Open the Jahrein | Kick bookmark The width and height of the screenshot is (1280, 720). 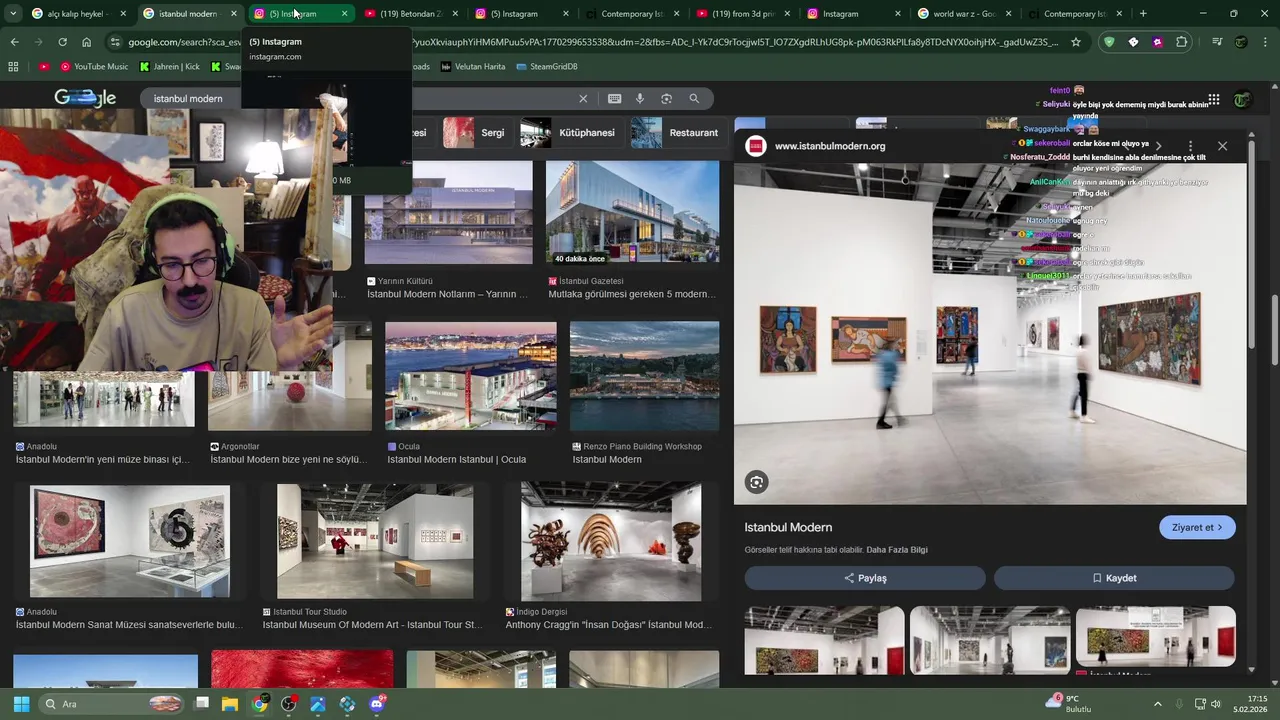(169, 66)
